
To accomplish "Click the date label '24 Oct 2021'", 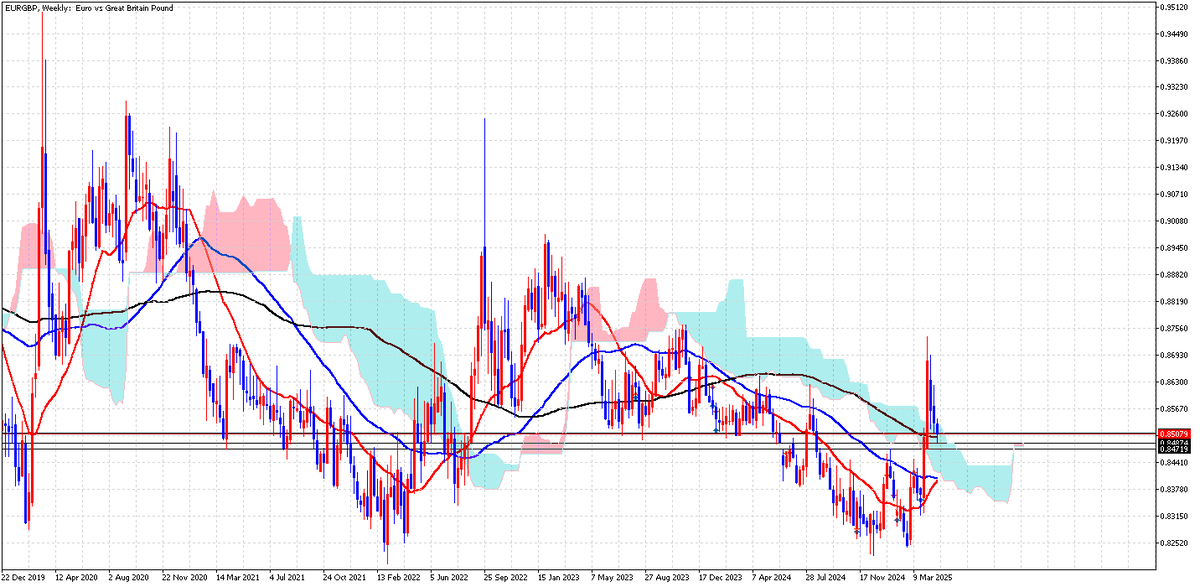I will click(x=345, y=578).
